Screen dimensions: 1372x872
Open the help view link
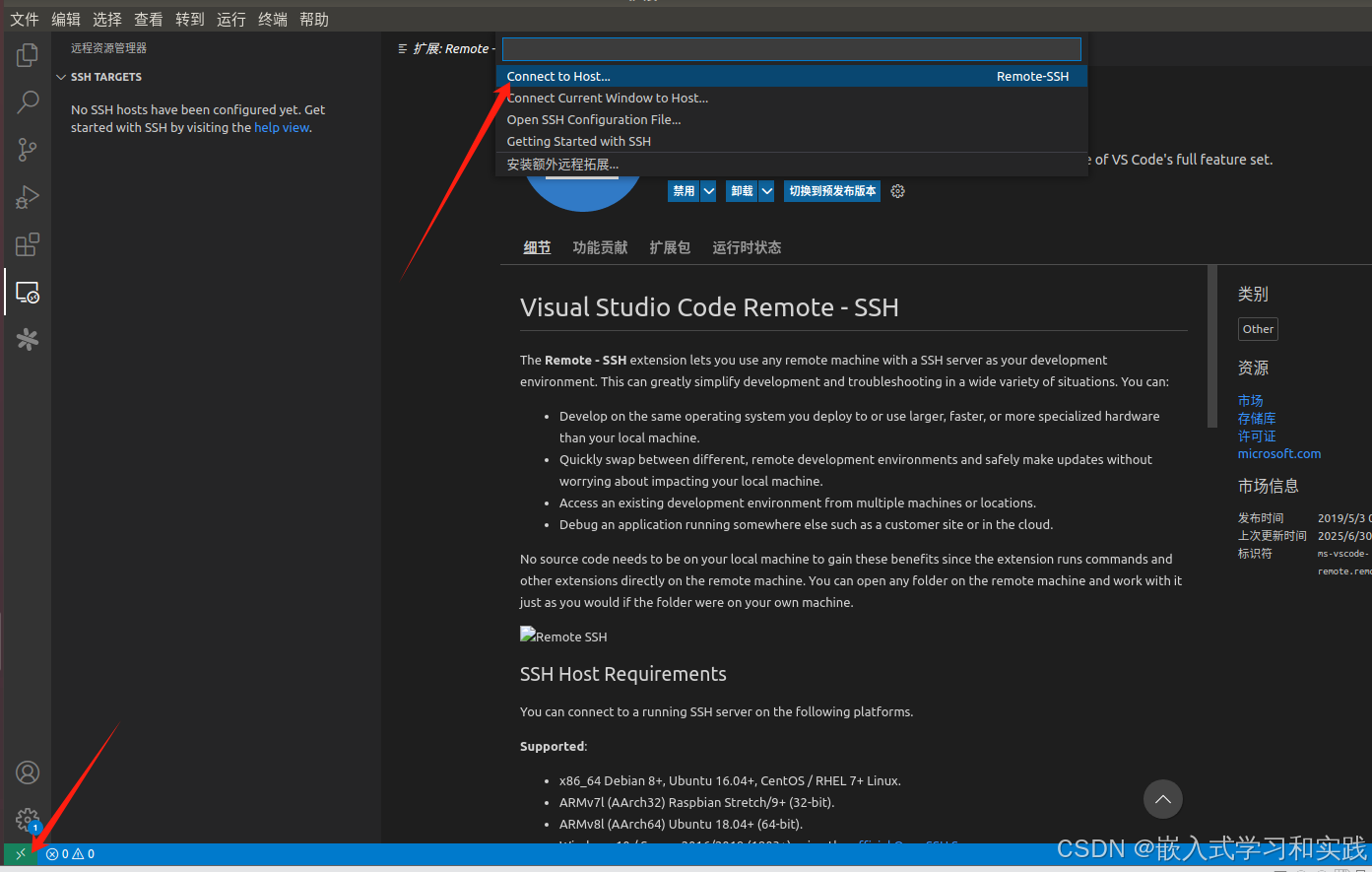click(282, 127)
